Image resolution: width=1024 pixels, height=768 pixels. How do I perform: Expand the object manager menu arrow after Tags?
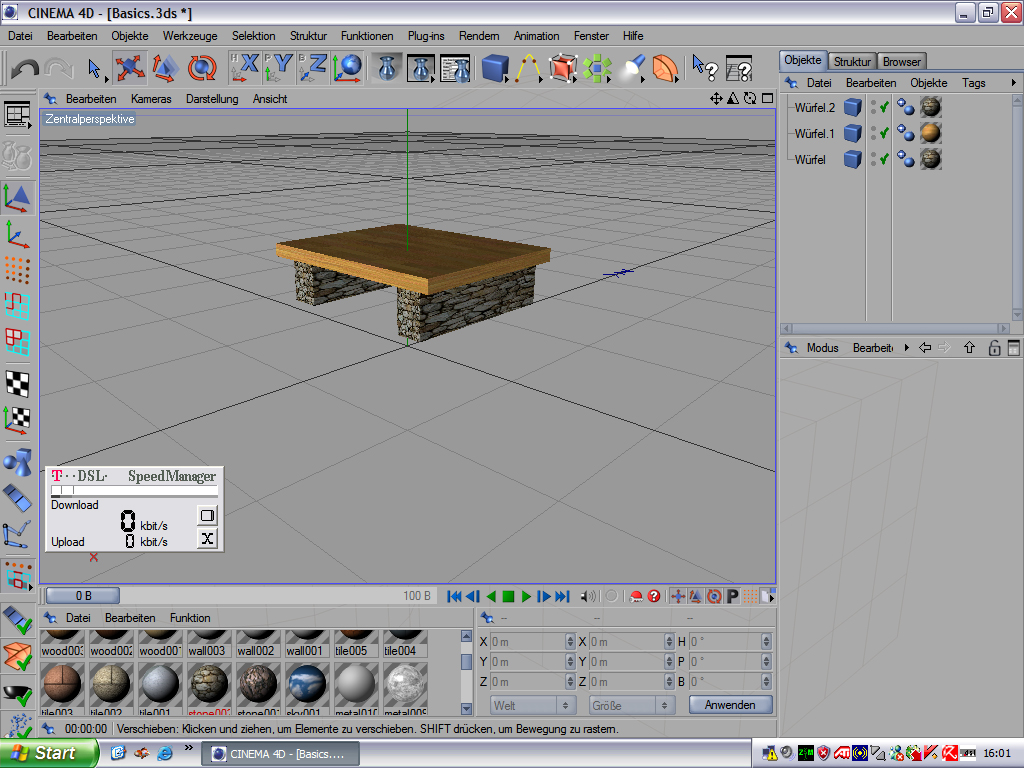[1014, 83]
